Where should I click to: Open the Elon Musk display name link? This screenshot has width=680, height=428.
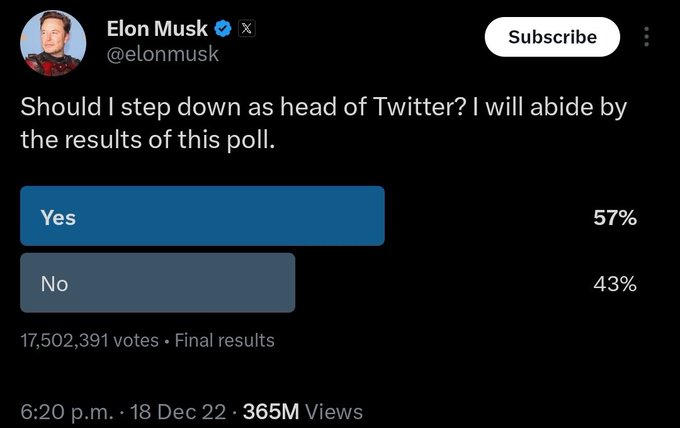pos(157,29)
